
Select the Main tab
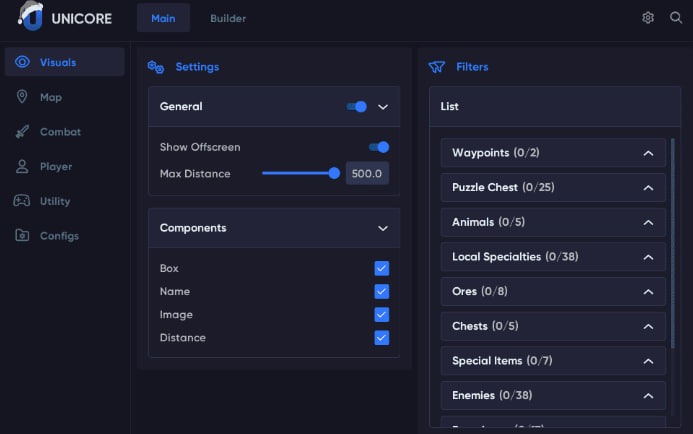[x=163, y=18]
